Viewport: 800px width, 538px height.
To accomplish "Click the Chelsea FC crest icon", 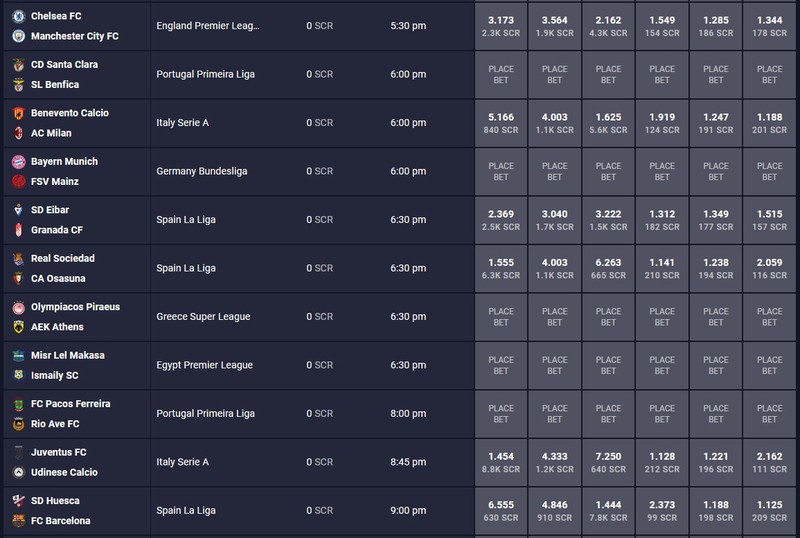I will (x=19, y=16).
